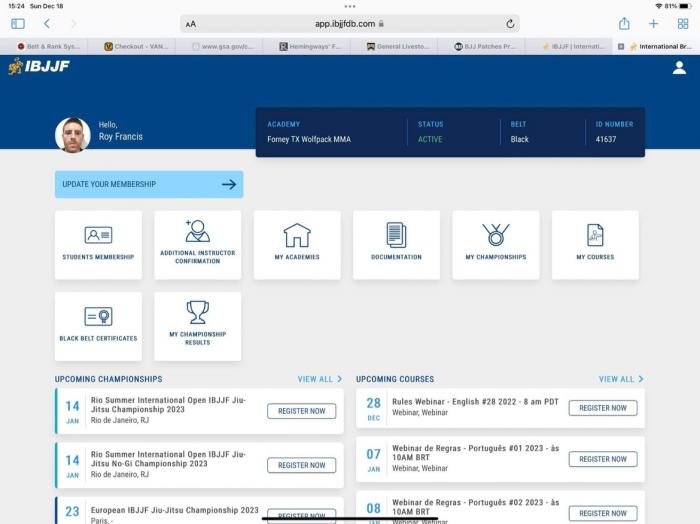Viewport: 700px width, 524px height.
Task: Tap the AA reader text size control
Action: [191, 24]
